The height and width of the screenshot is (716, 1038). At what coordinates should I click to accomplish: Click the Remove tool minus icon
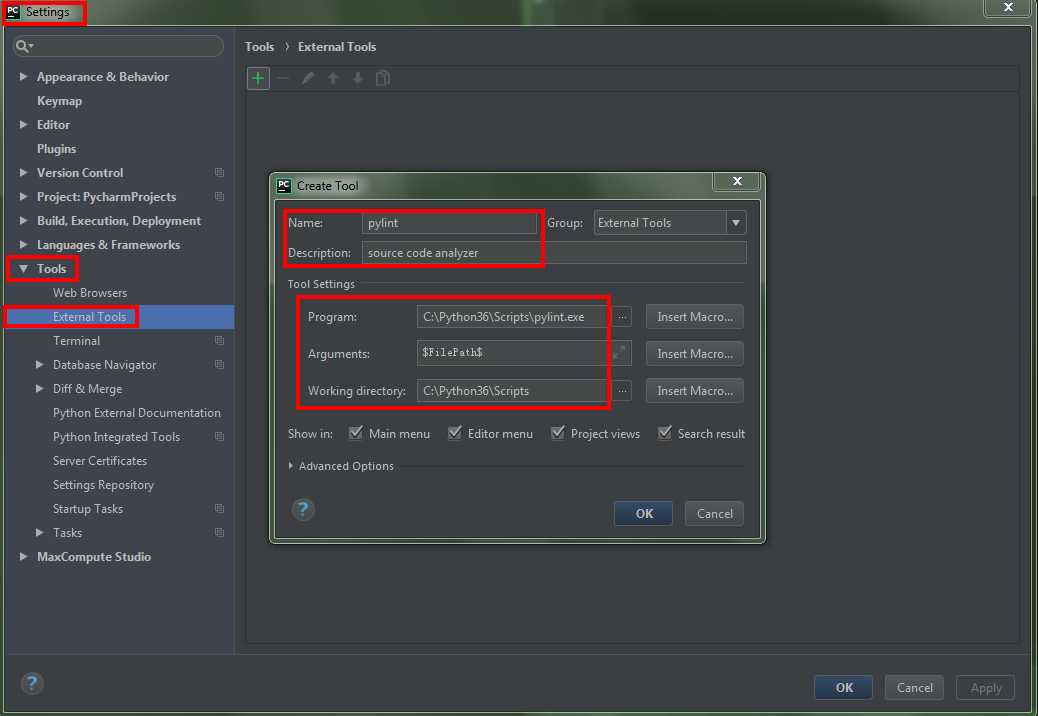(283, 79)
